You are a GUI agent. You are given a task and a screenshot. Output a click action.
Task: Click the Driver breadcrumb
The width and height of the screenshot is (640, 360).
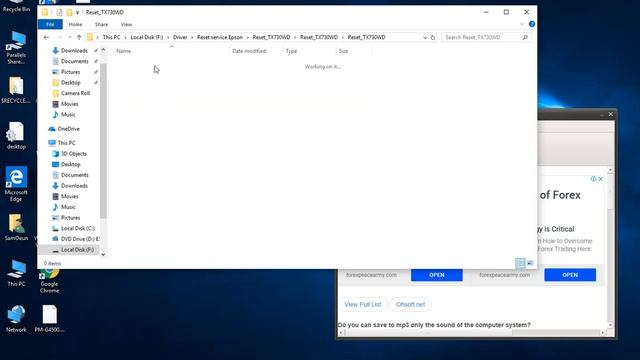pos(180,37)
